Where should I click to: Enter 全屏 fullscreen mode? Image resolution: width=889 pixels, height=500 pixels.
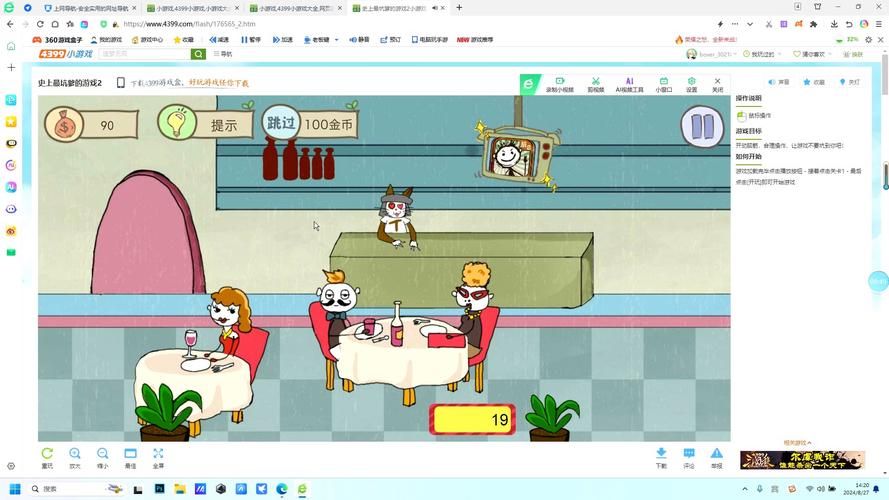(x=158, y=457)
